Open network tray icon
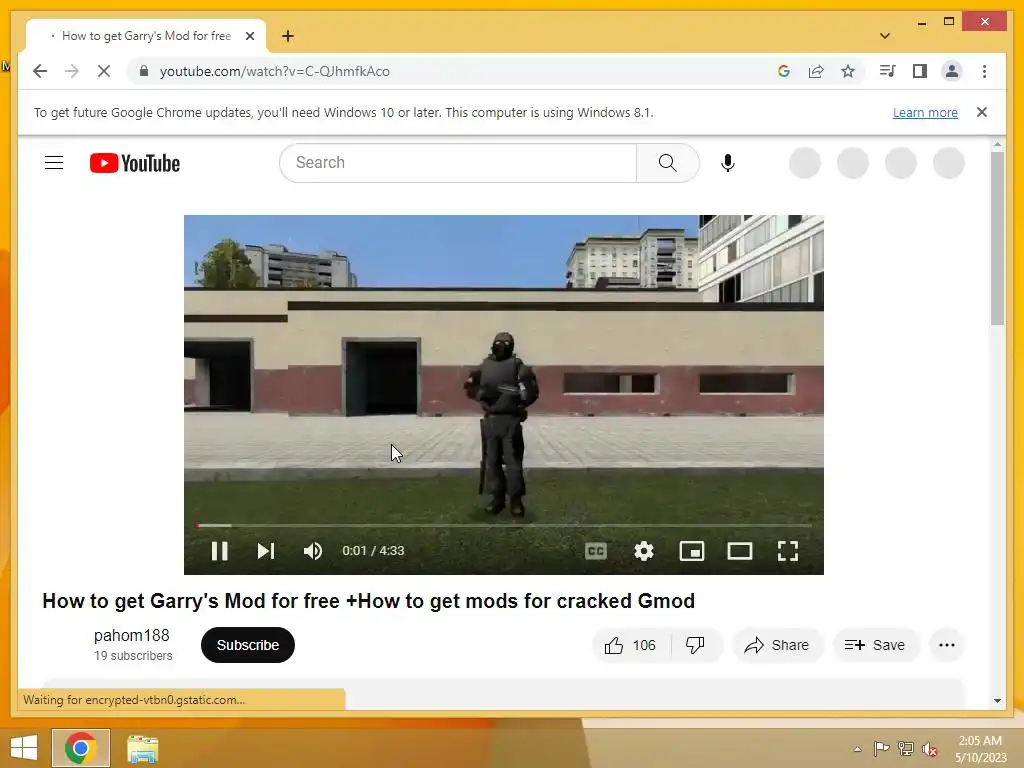 click(x=906, y=749)
